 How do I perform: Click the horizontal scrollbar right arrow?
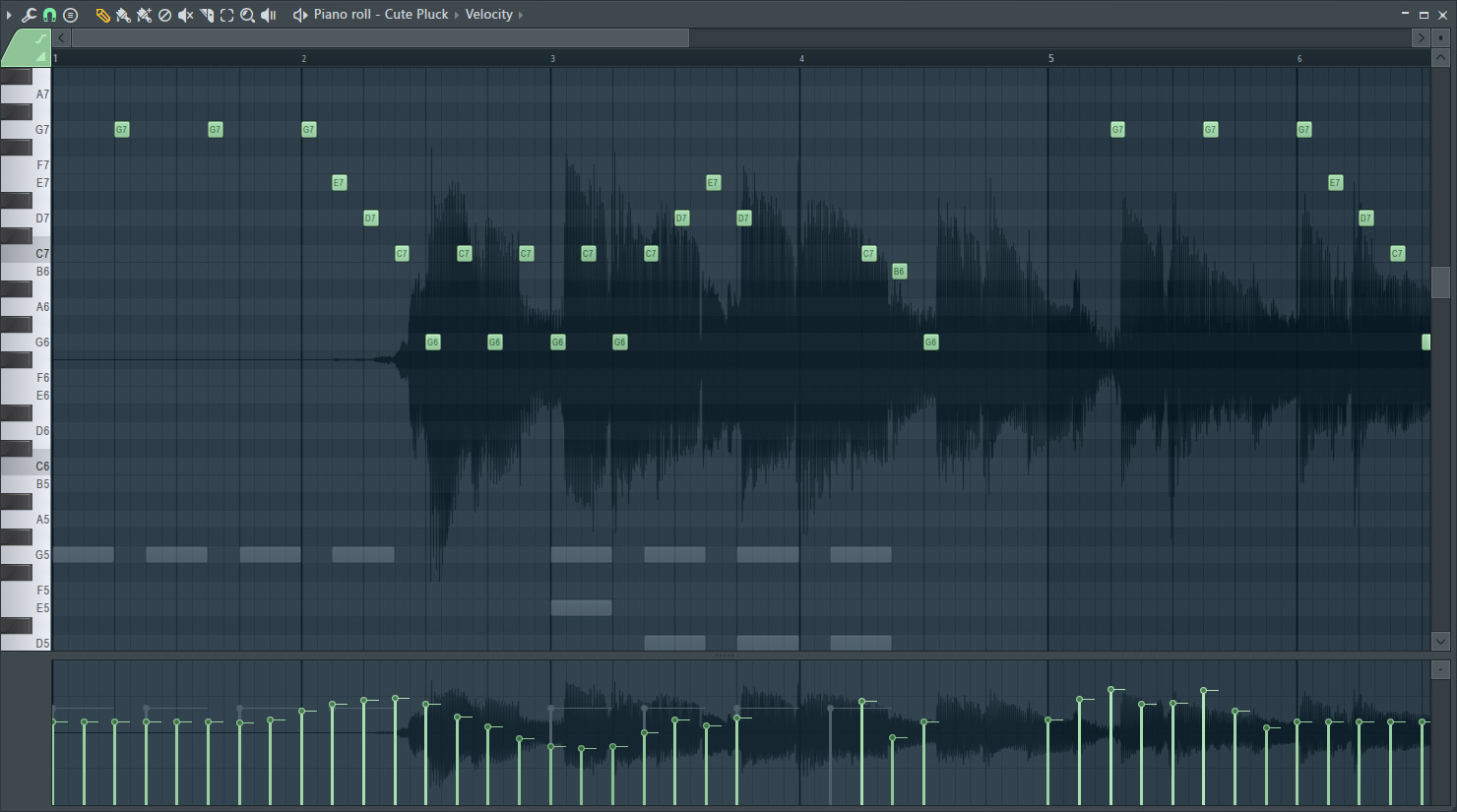tap(1421, 37)
